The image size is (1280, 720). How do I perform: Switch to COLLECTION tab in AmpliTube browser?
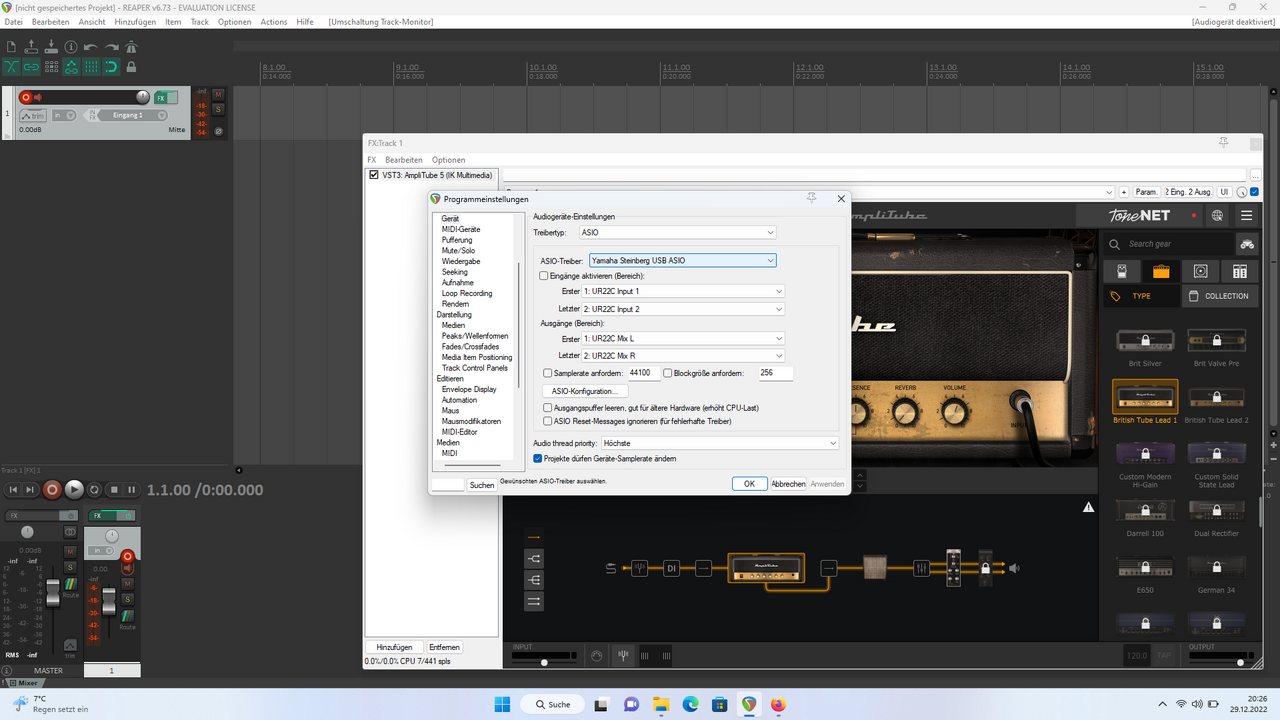click(x=1219, y=296)
